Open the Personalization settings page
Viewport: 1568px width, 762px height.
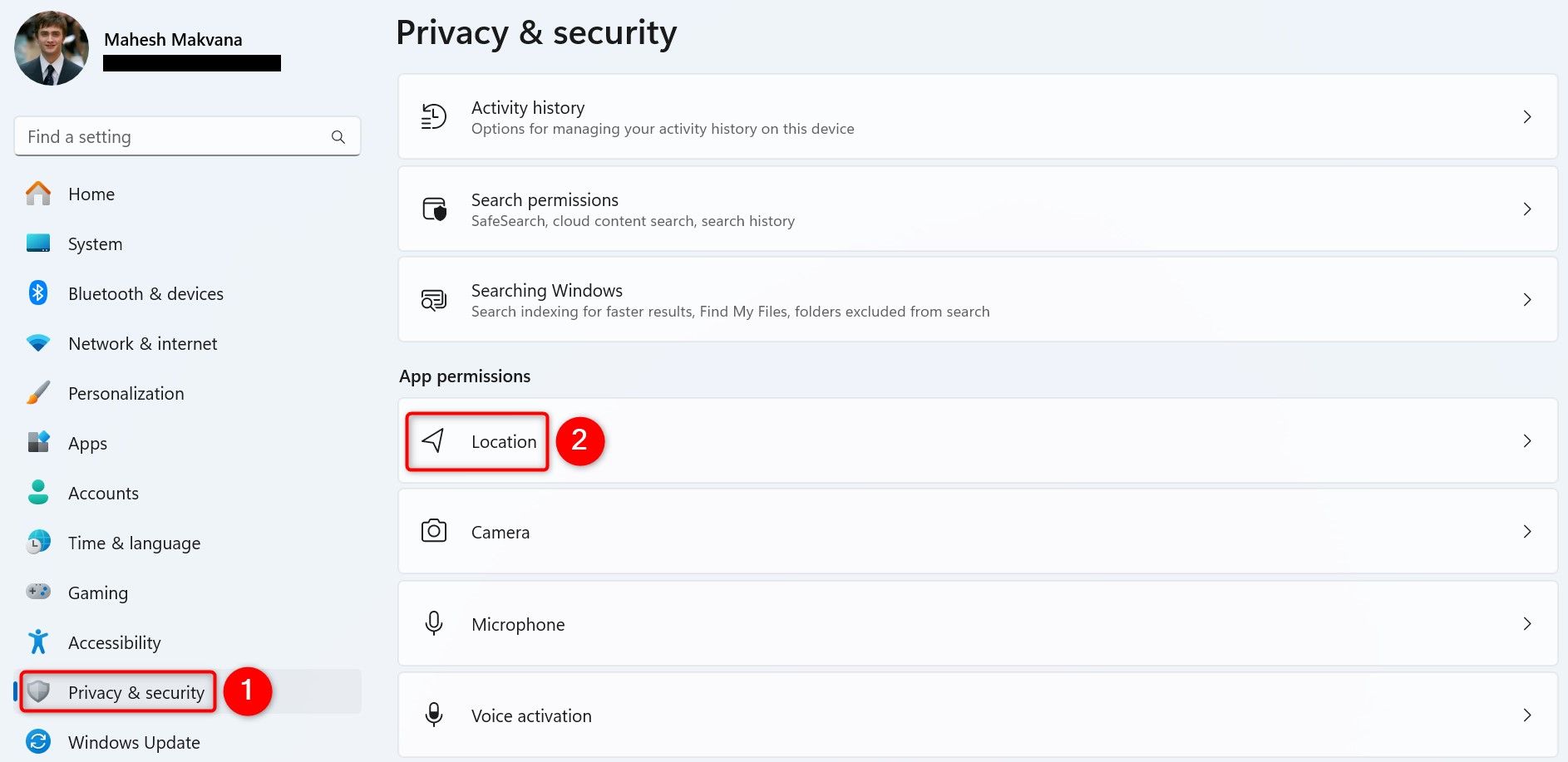coord(126,394)
